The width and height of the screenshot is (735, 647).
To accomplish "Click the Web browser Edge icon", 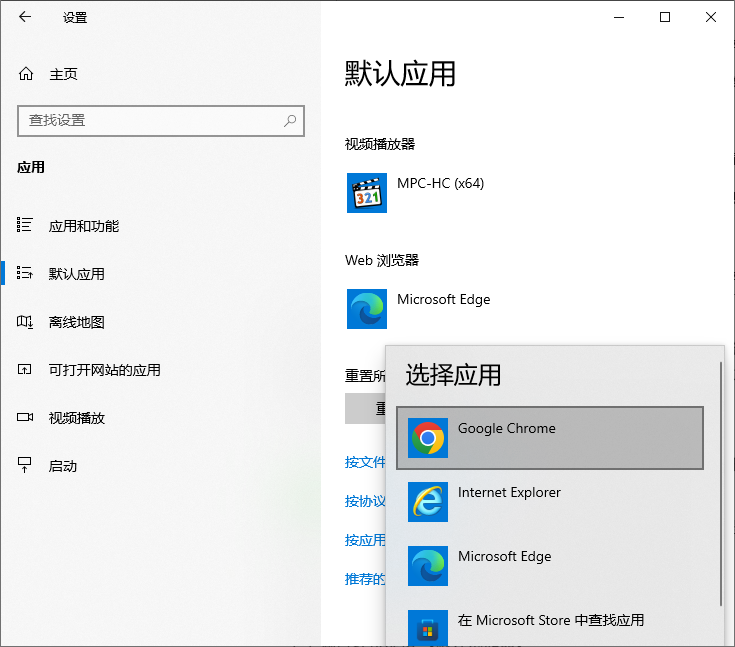I will tap(367, 308).
